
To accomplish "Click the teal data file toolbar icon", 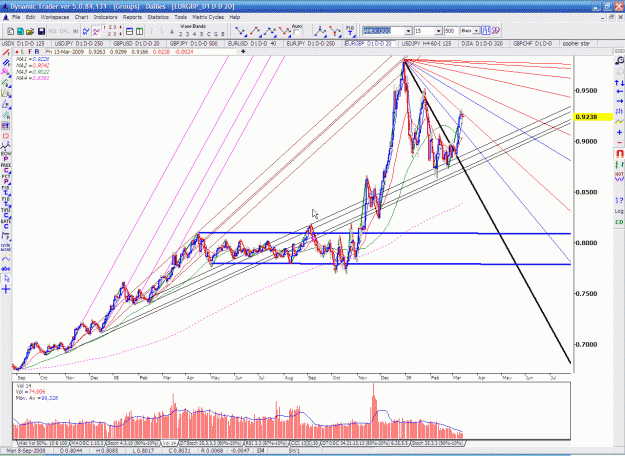I will (20, 31).
